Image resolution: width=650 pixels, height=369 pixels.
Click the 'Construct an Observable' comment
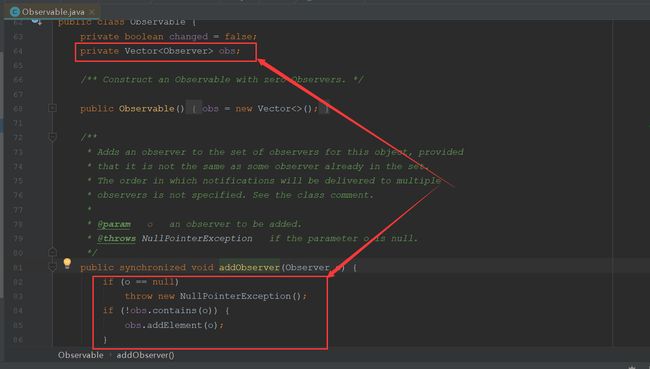(222, 80)
